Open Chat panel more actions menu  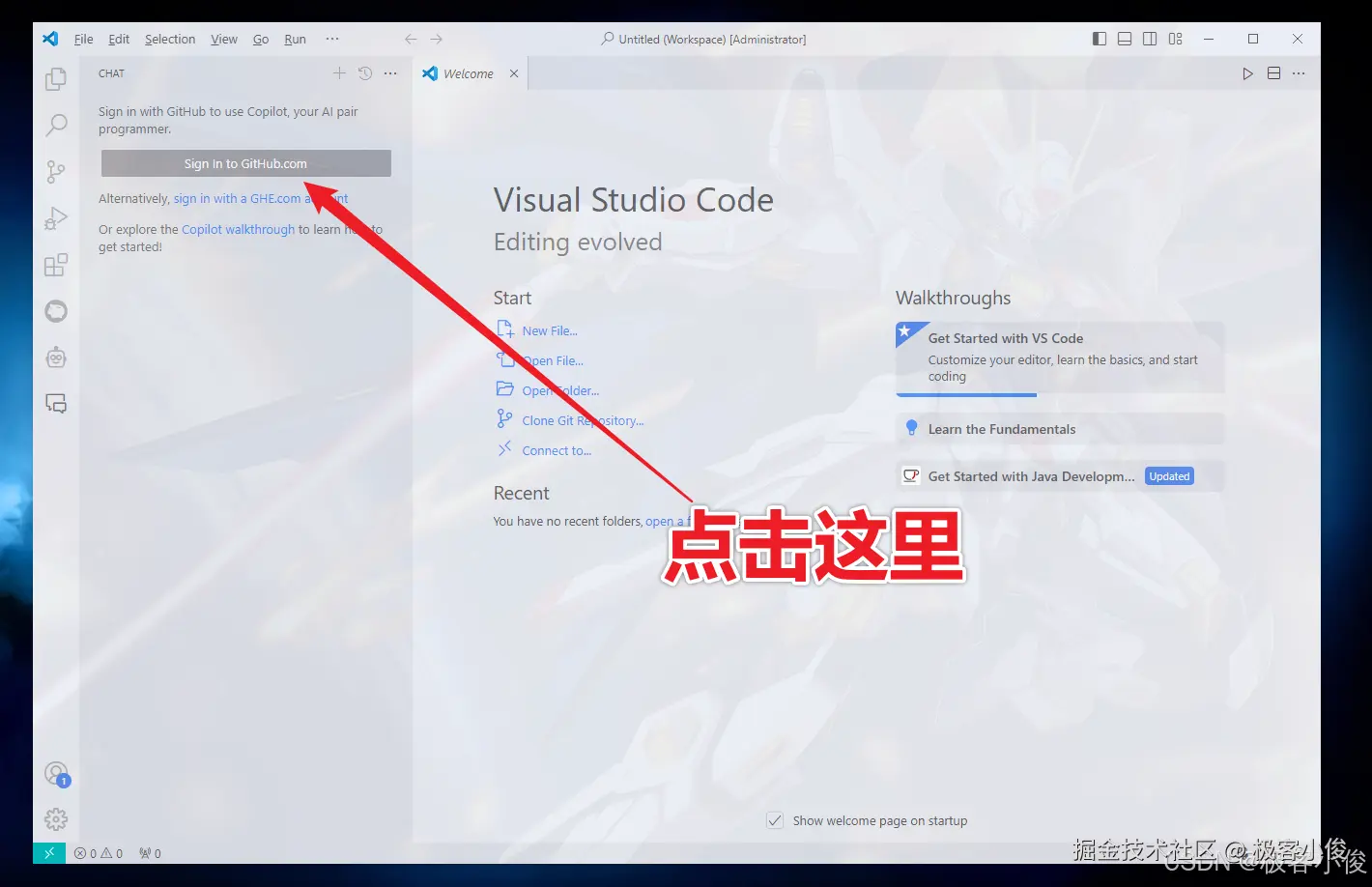390,73
